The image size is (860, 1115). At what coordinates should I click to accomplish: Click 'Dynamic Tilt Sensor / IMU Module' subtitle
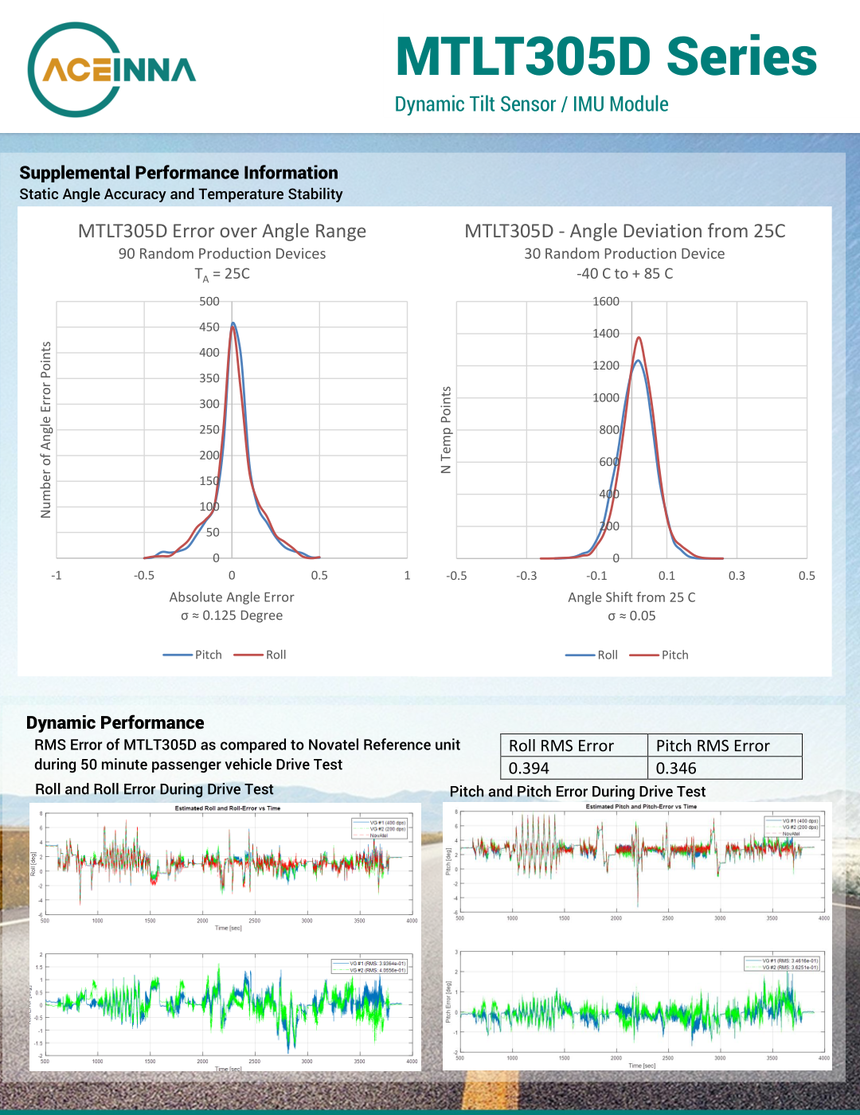531,104
